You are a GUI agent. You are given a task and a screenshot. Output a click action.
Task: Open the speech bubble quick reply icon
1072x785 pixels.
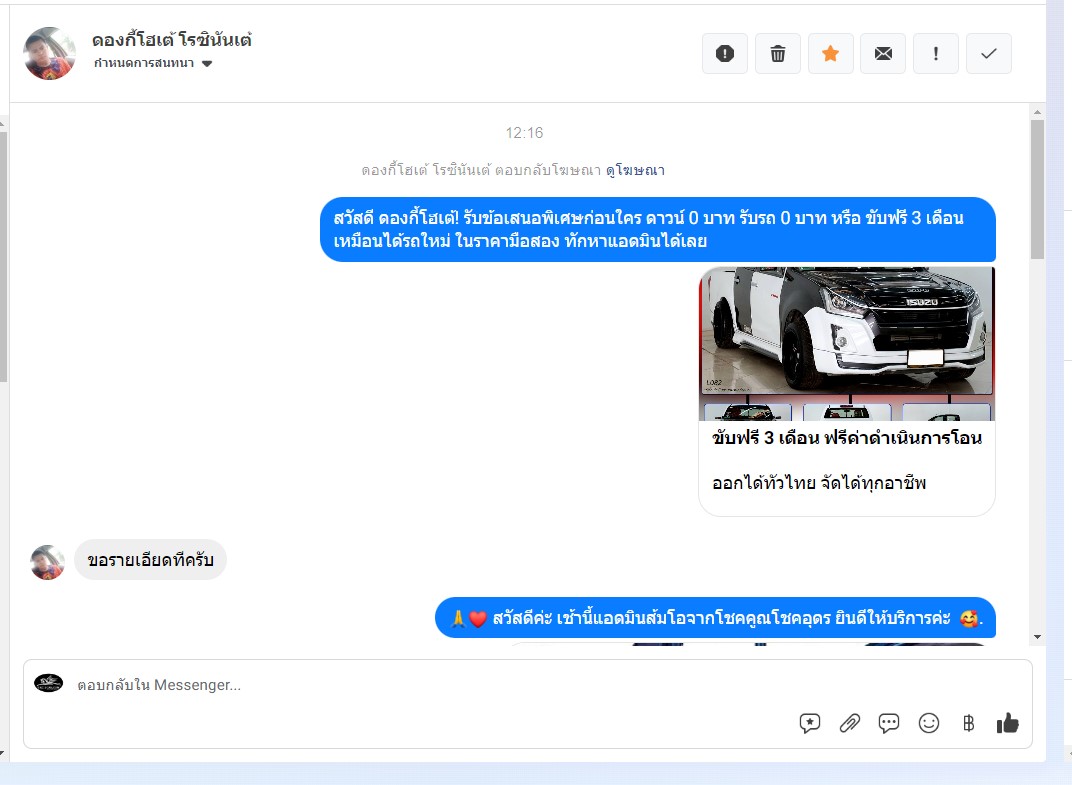(889, 723)
